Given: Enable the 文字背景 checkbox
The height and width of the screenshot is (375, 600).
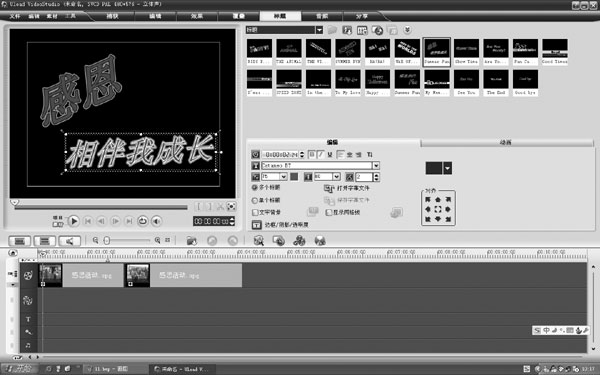Looking at the screenshot, I should [255, 212].
